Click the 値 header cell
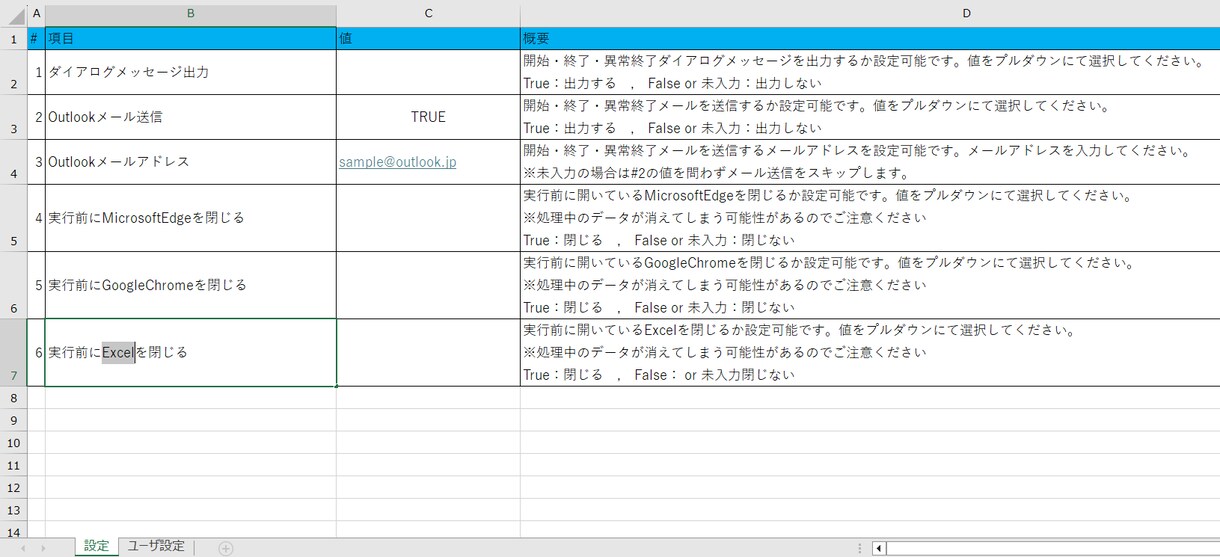Screen dimensions: 1220x557 (428, 38)
